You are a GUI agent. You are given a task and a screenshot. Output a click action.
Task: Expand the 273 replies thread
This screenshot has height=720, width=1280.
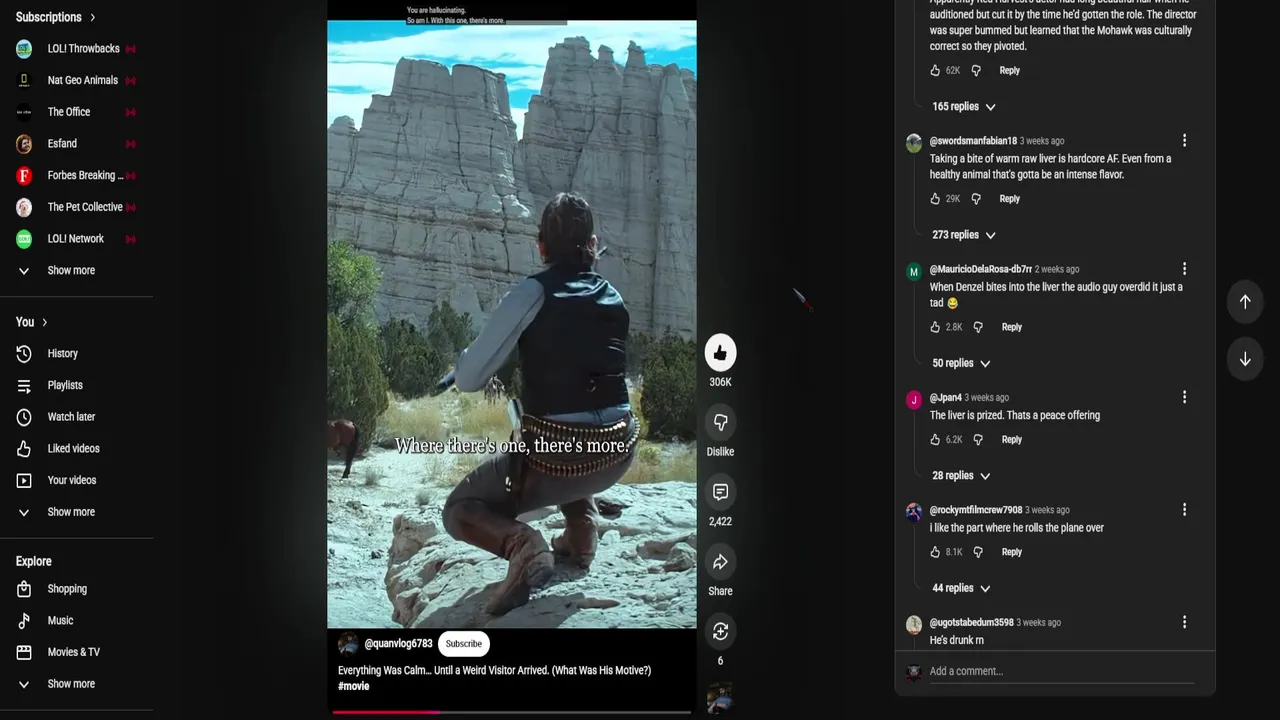coord(964,235)
